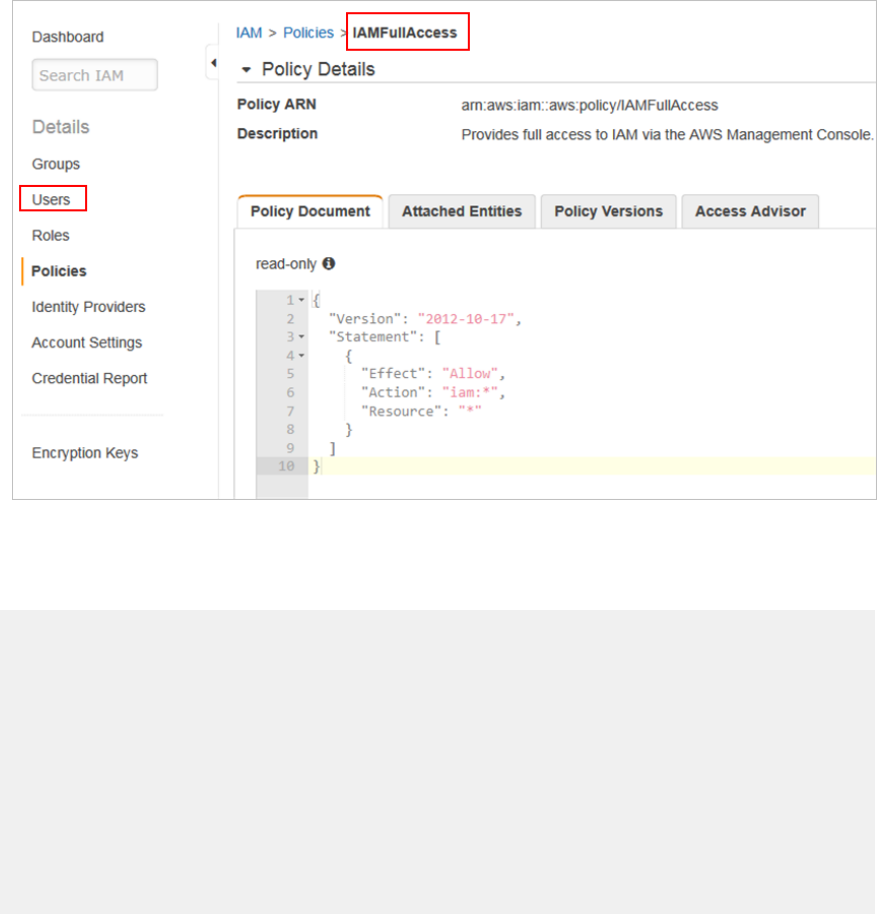Click the IAM breadcrumb link

click(249, 33)
